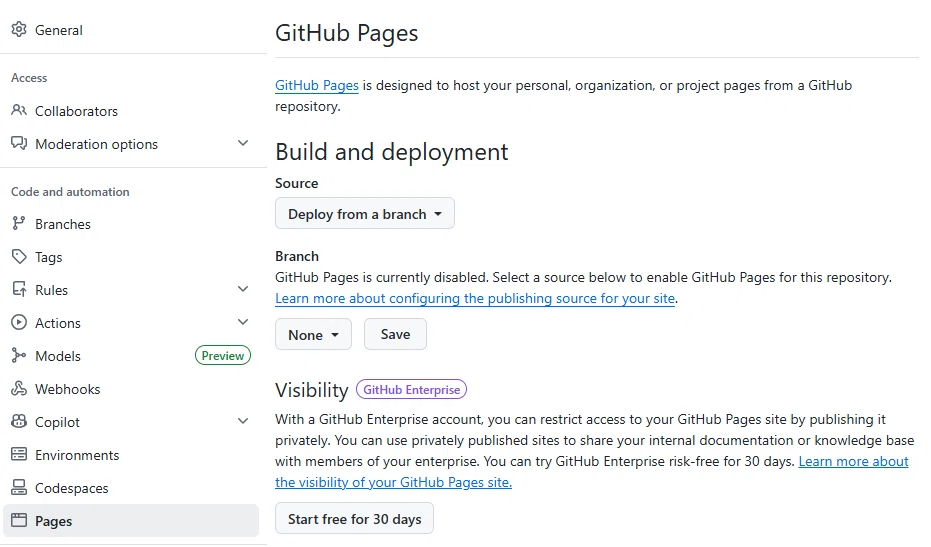Click the Visibility heading
Viewport: 931px width, 547px height.
coord(312,390)
